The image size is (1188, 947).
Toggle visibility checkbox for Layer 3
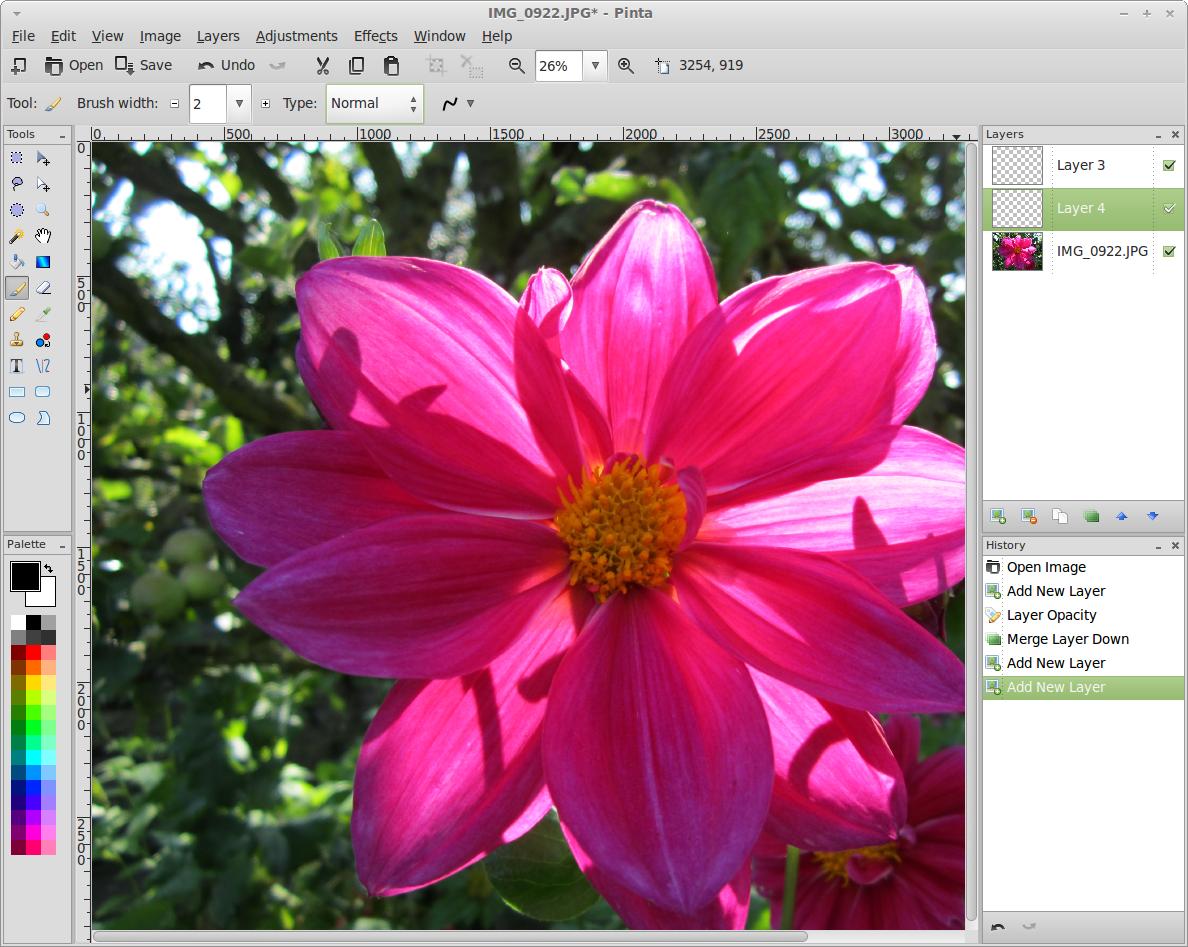tap(1169, 165)
